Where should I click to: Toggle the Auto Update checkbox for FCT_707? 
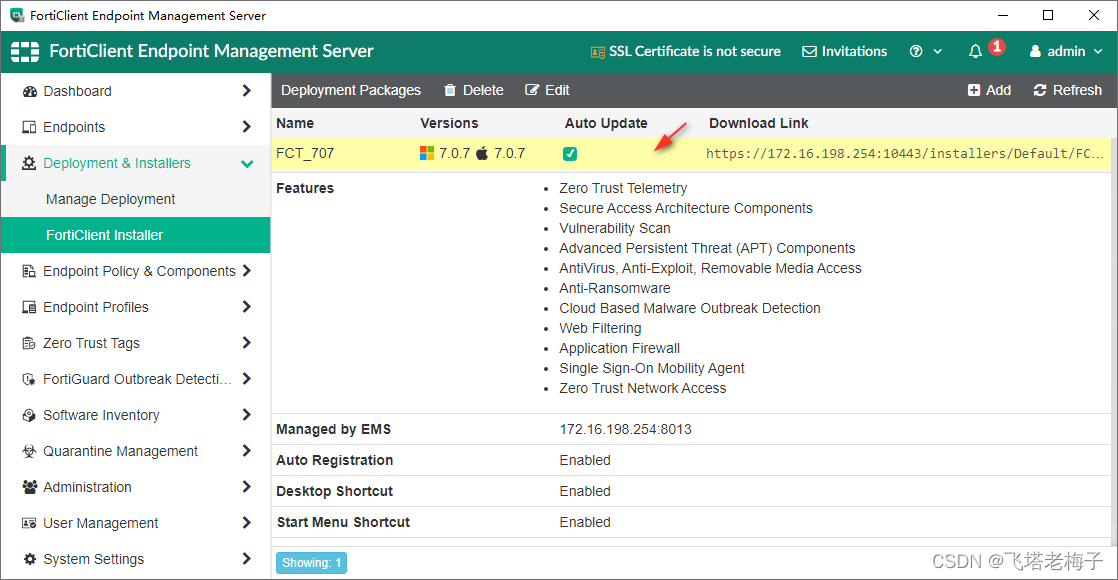point(570,153)
